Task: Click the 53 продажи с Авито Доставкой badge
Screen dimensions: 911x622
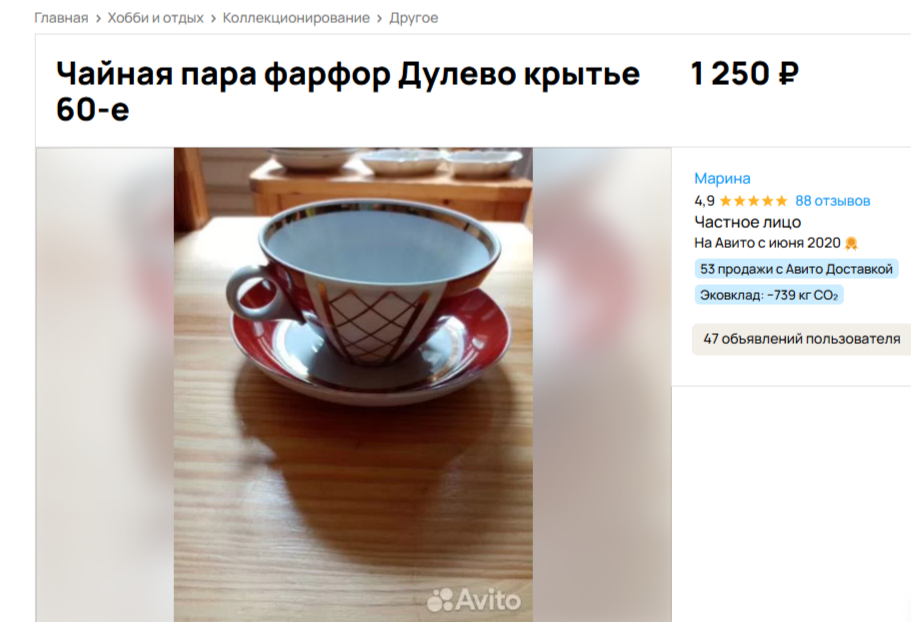Action: point(796,269)
